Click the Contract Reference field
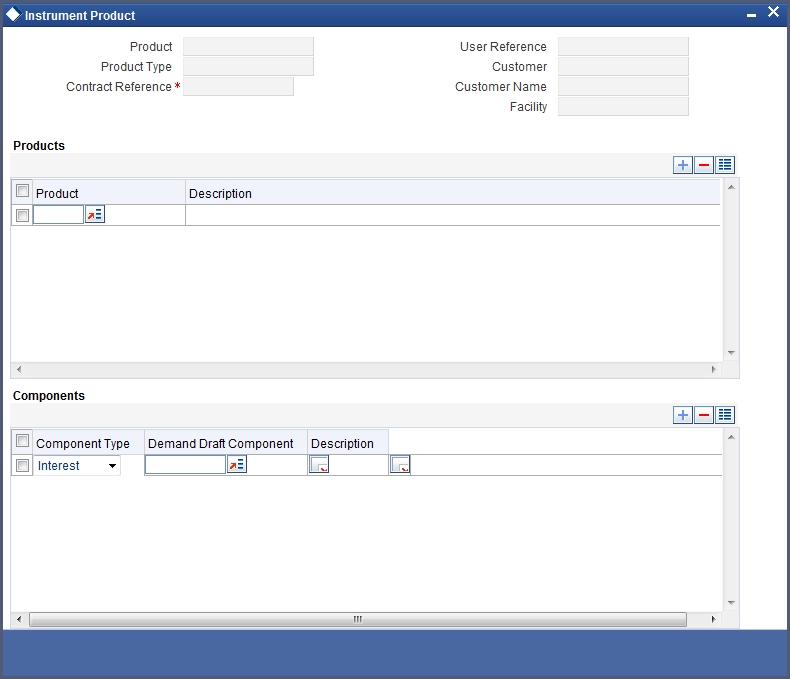This screenshot has width=790, height=679. click(238, 87)
